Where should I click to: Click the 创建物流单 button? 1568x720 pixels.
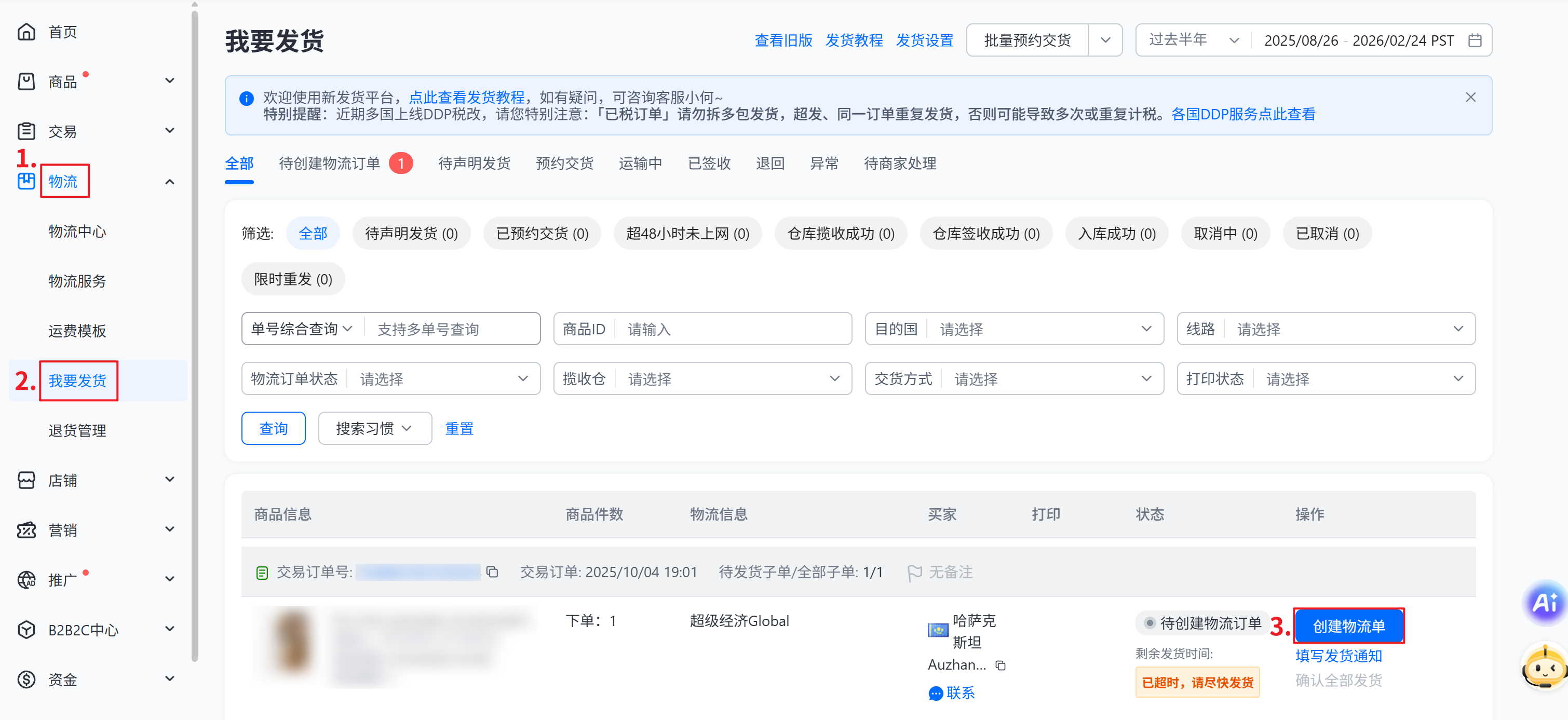(1348, 626)
